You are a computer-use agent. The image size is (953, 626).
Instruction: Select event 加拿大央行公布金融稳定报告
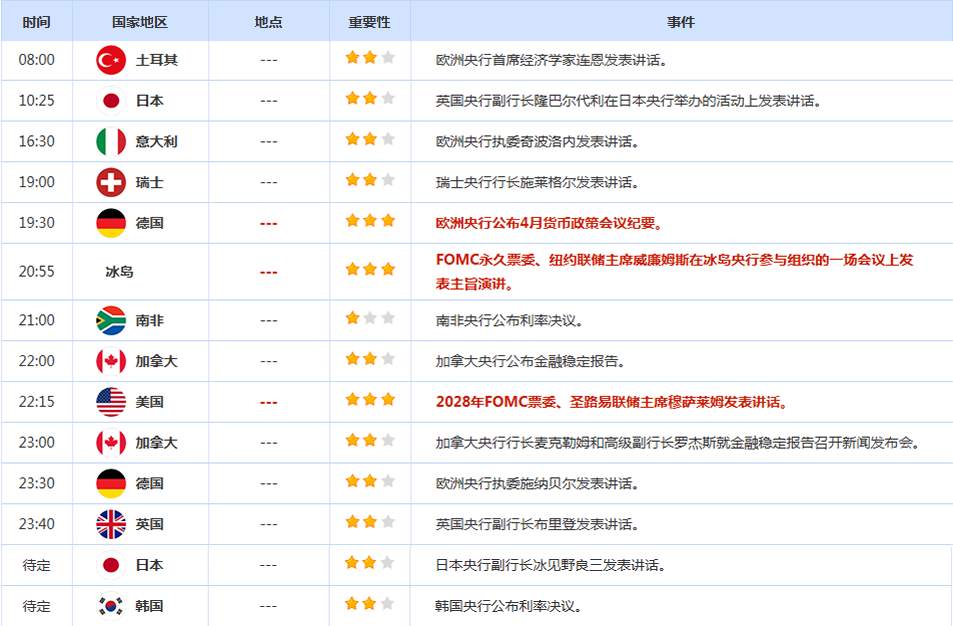click(531, 361)
